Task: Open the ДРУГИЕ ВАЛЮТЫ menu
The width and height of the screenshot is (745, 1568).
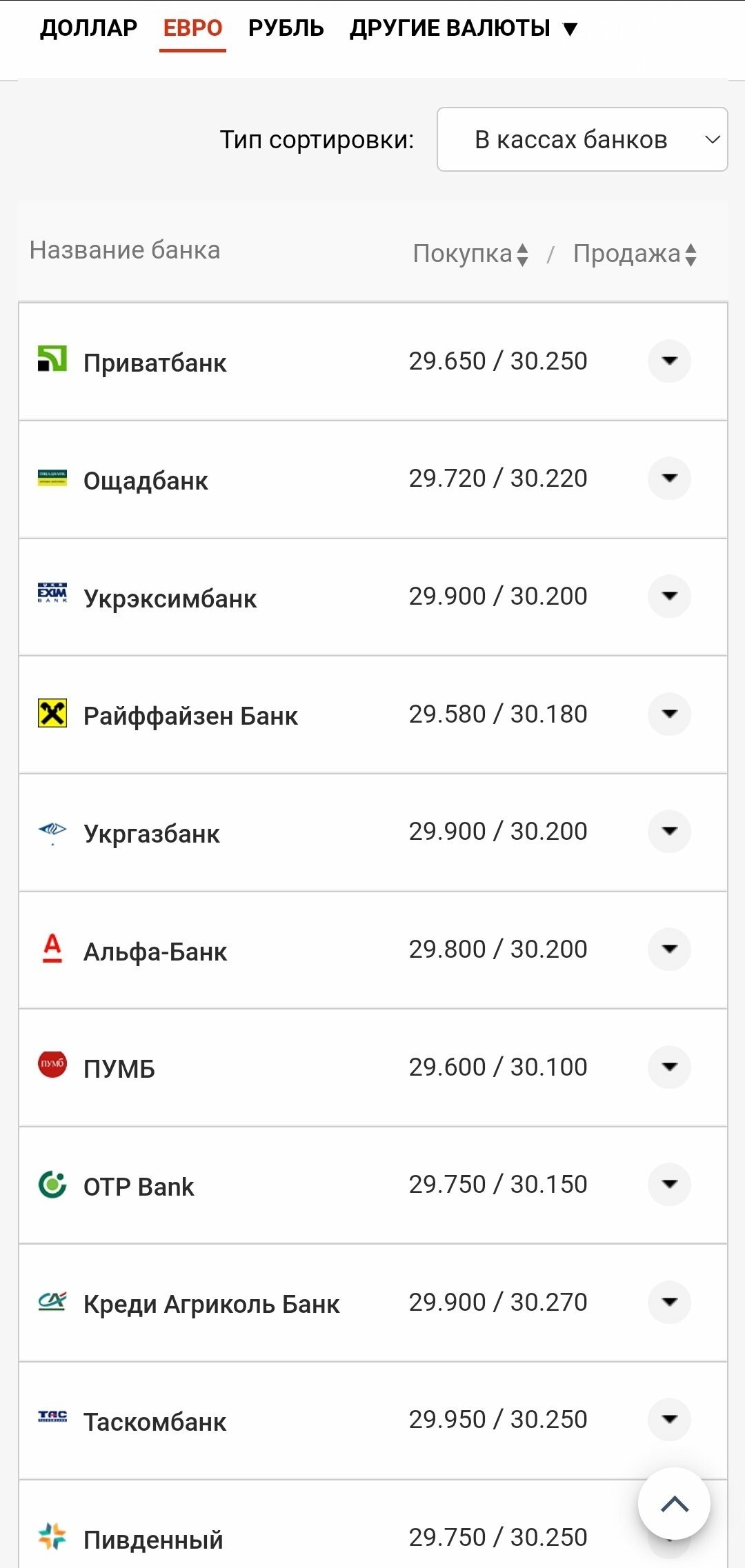Action: point(464,28)
